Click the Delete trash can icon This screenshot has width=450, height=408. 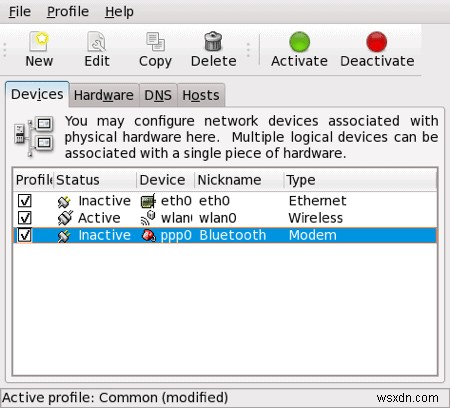(213, 41)
